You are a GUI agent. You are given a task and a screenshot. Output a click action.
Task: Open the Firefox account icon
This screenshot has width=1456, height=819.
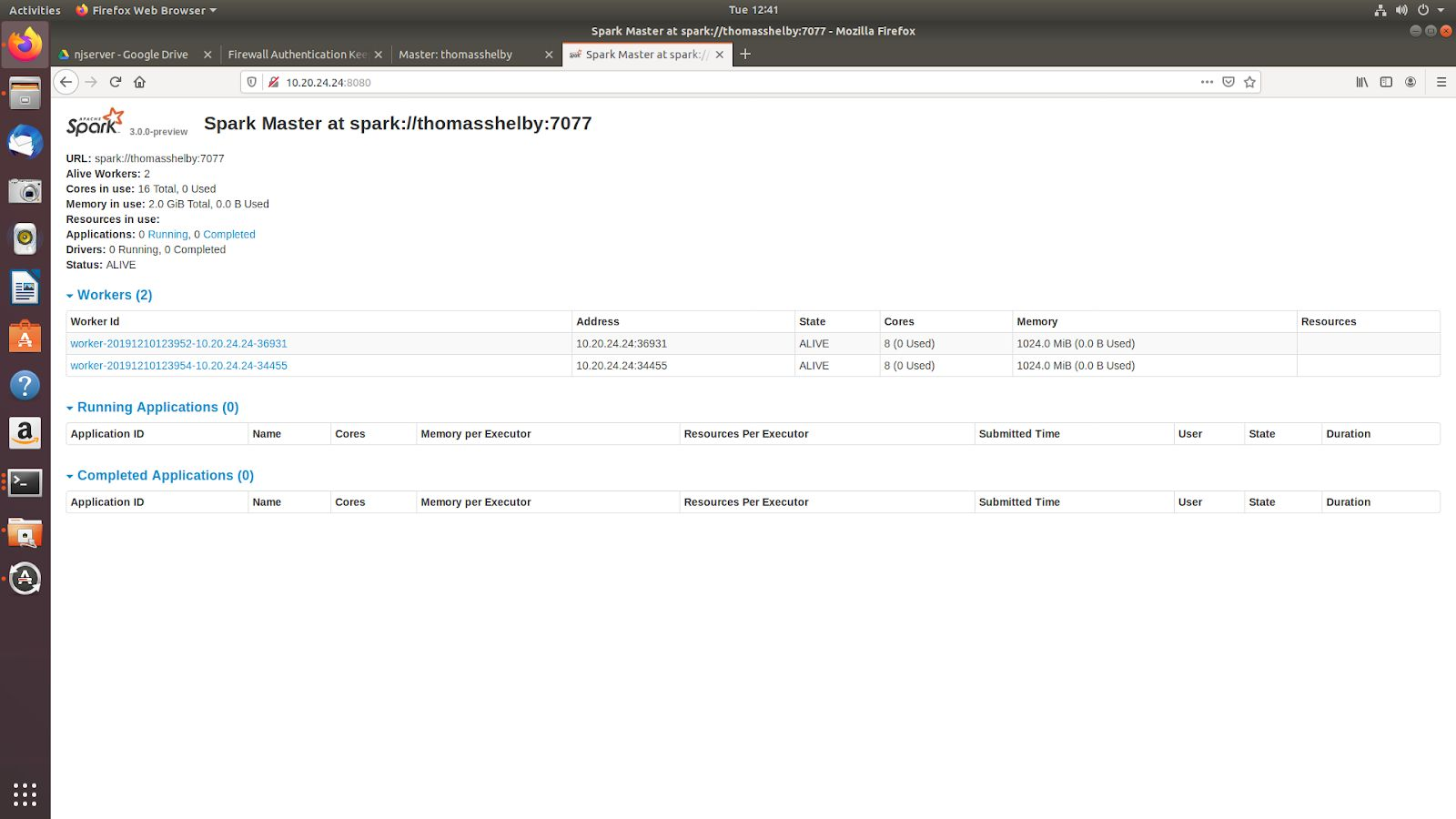[x=1410, y=82]
